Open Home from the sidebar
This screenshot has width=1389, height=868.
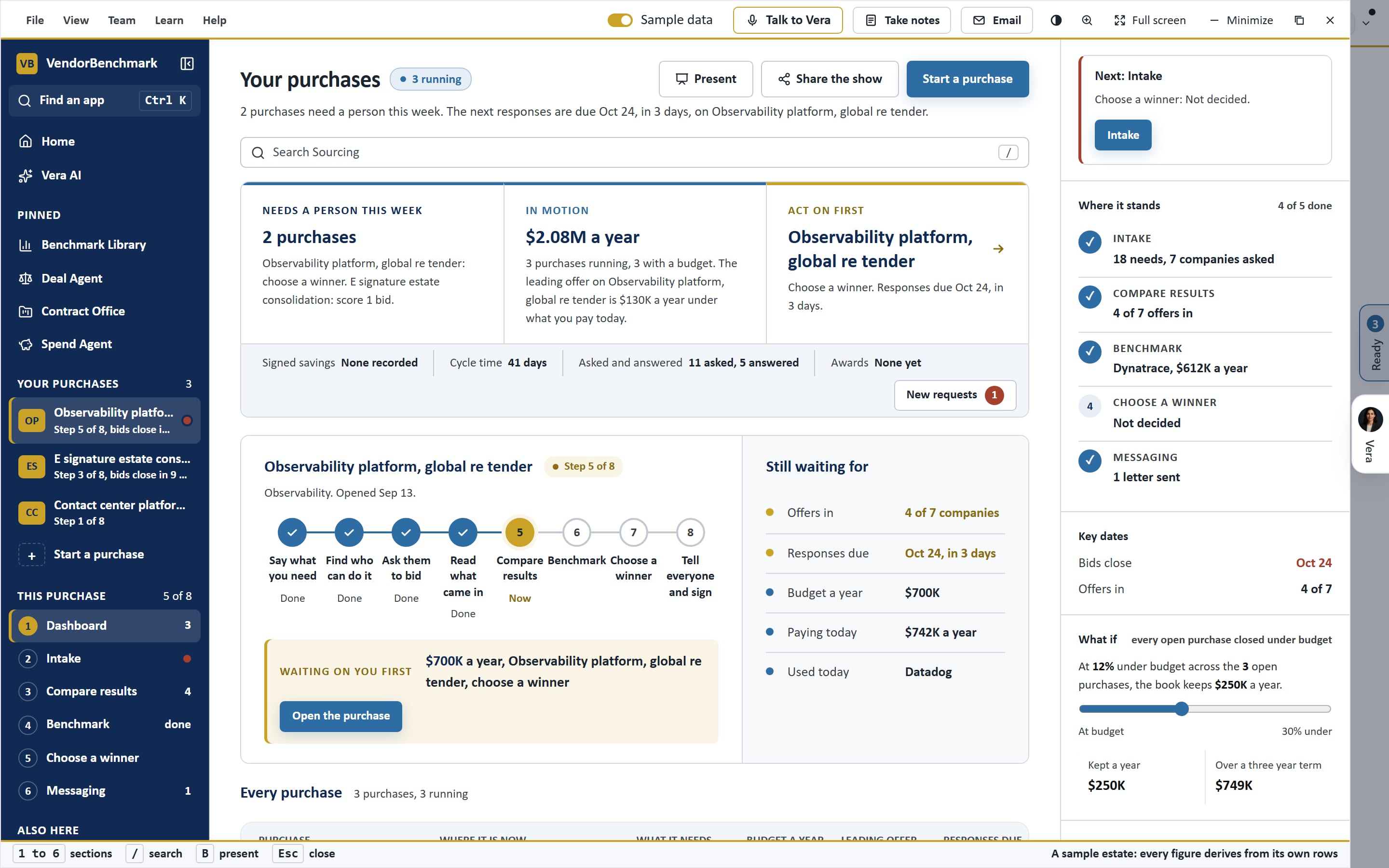(x=105, y=141)
